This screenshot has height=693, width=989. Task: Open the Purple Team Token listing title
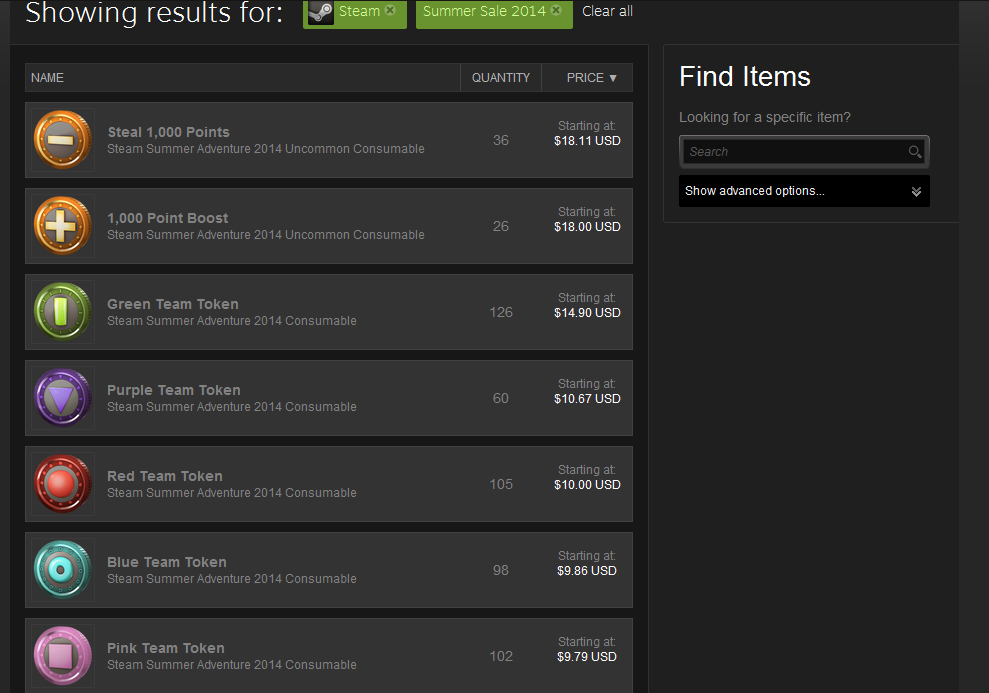tap(174, 390)
